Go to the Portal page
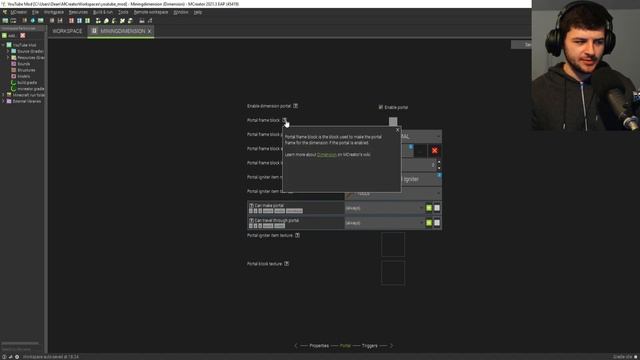Image resolution: width=640 pixels, height=360 pixels. 345,346
